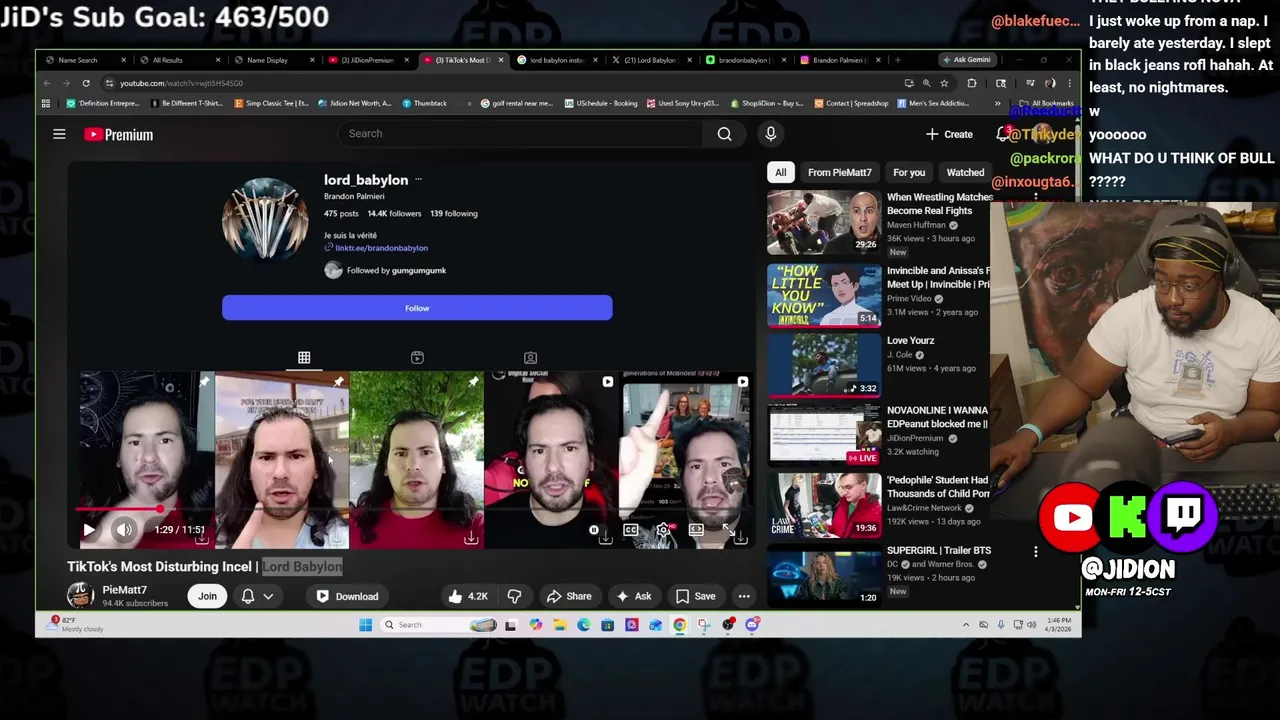Open the Windows Start button
This screenshot has width=1280, height=720.
point(365,625)
